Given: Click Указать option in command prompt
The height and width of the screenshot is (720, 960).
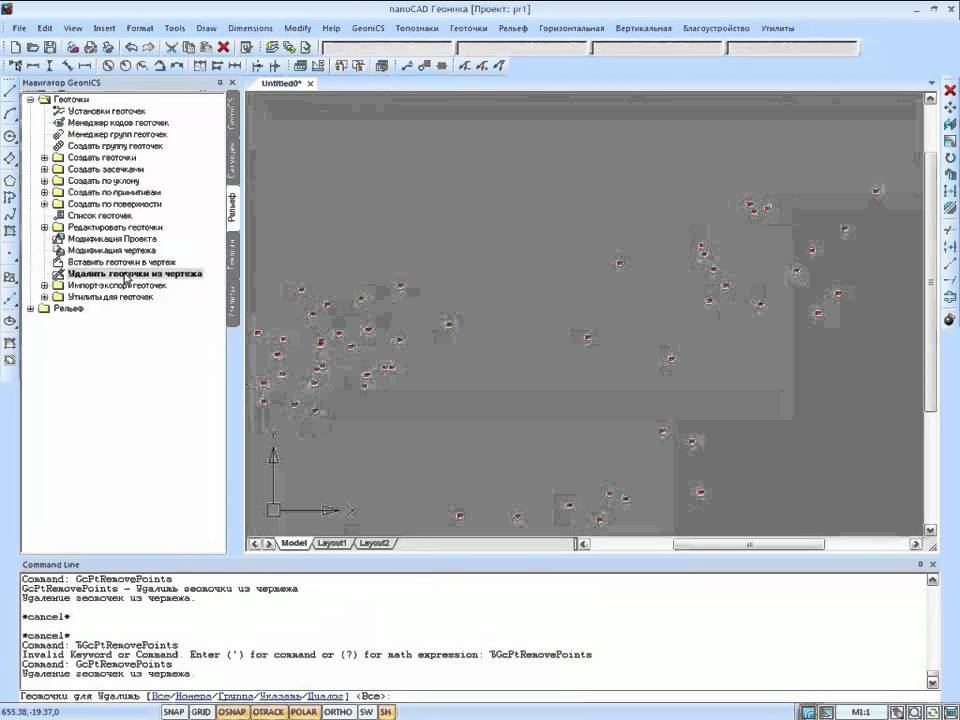Looking at the screenshot, I should (x=280, y=696).
